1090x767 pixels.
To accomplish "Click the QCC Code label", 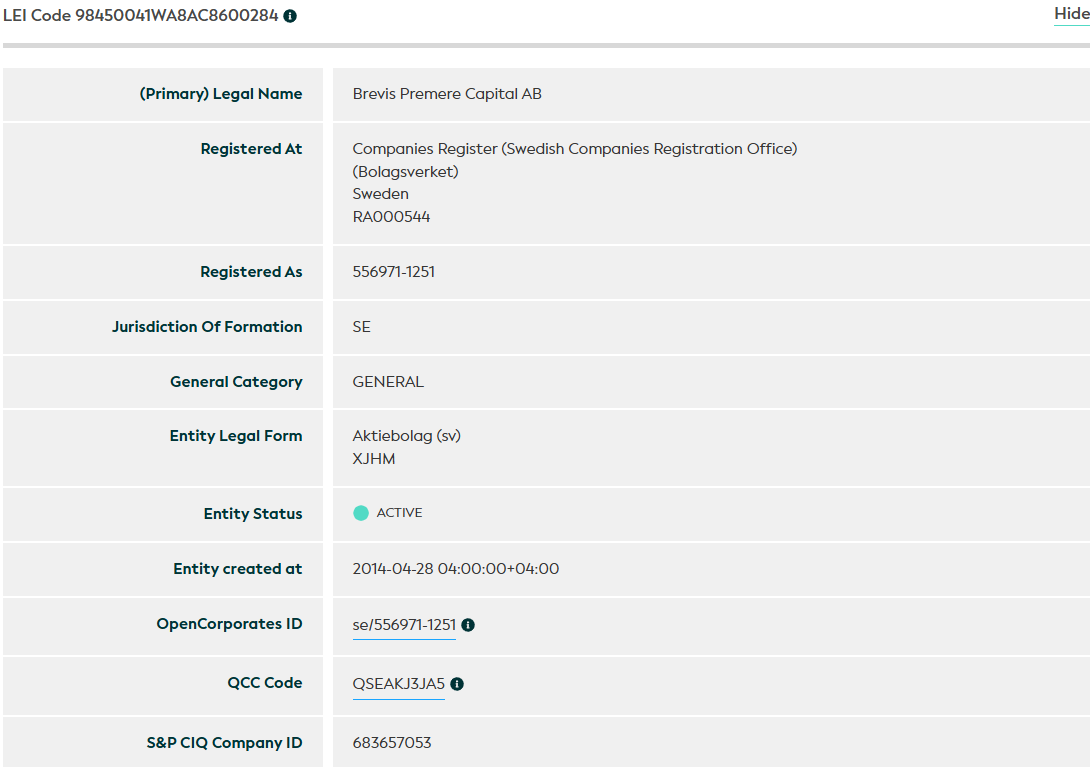I will tap(265, 683).
